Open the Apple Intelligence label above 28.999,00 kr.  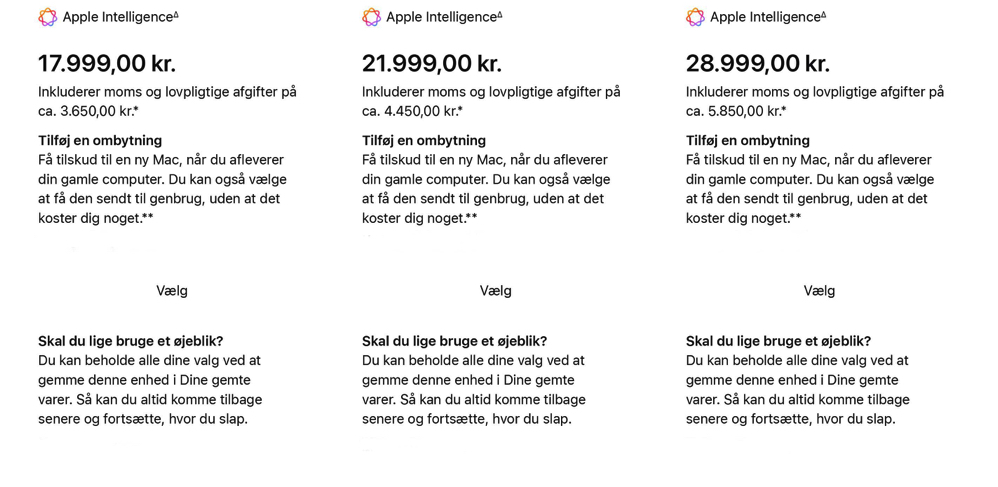pyautogui.click(x=766, y=17)
